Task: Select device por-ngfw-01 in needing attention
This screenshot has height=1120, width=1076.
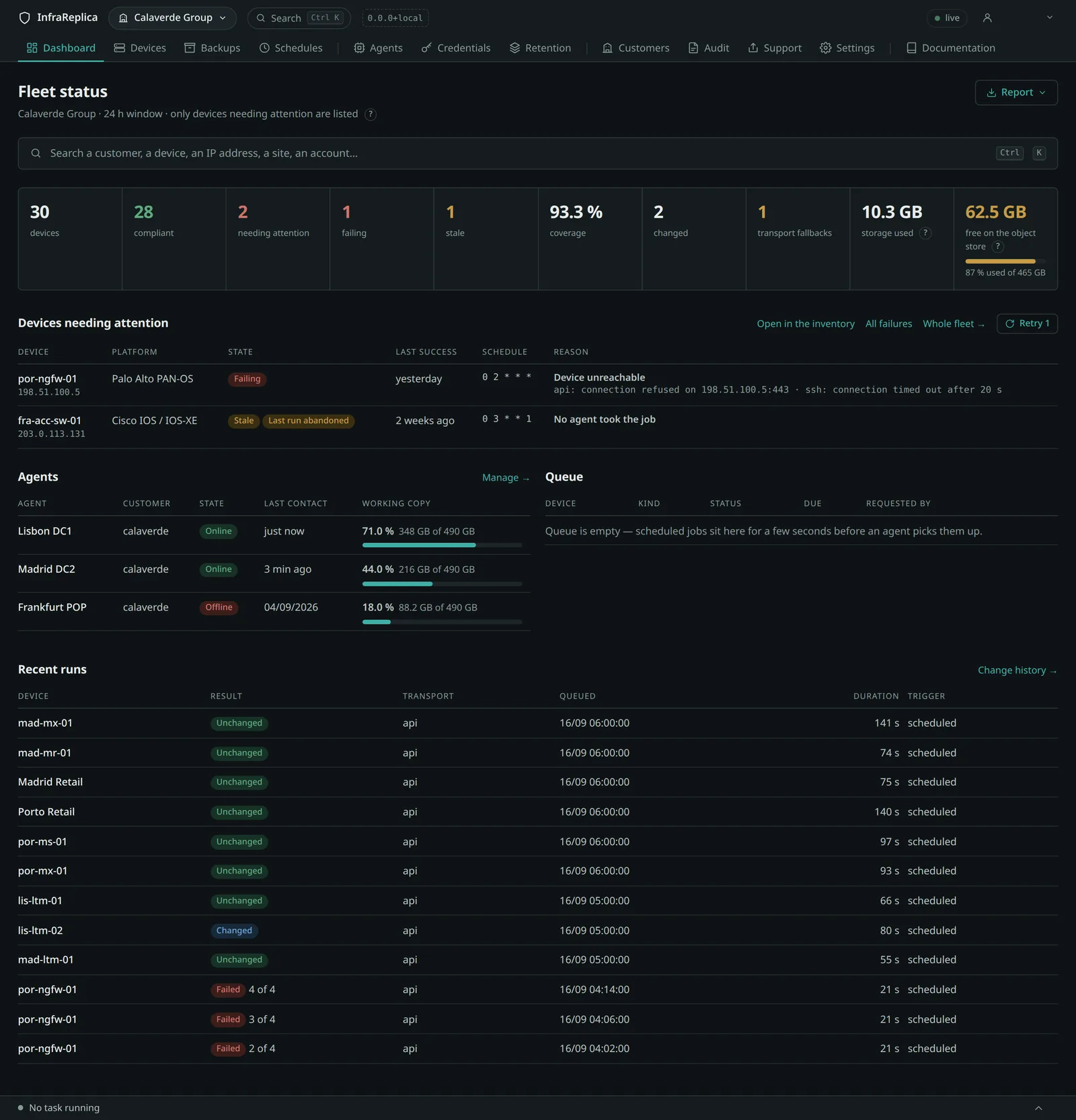Action: [47, 379]
